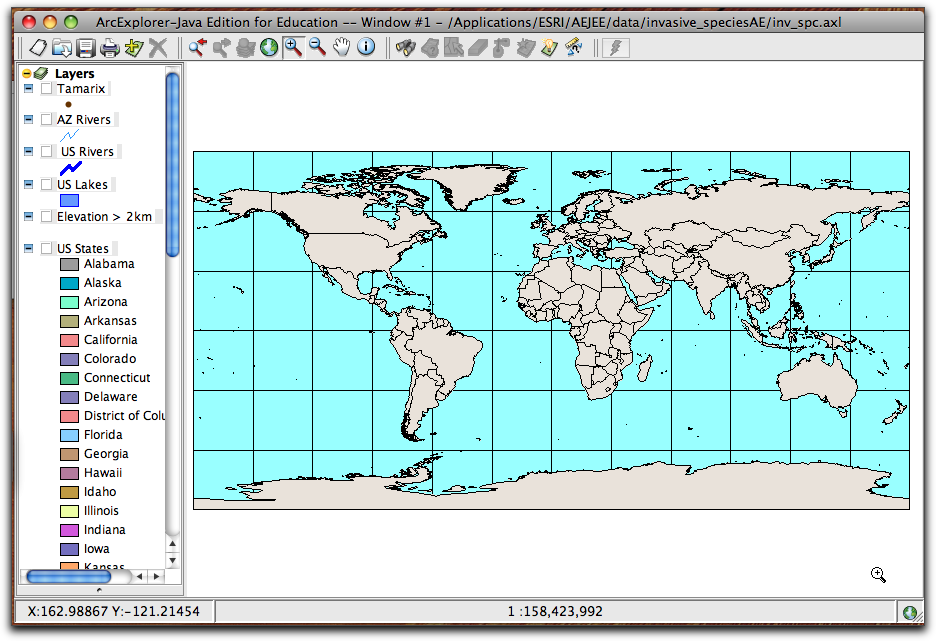Click the Find binoculars tool

tap(405, 46)
